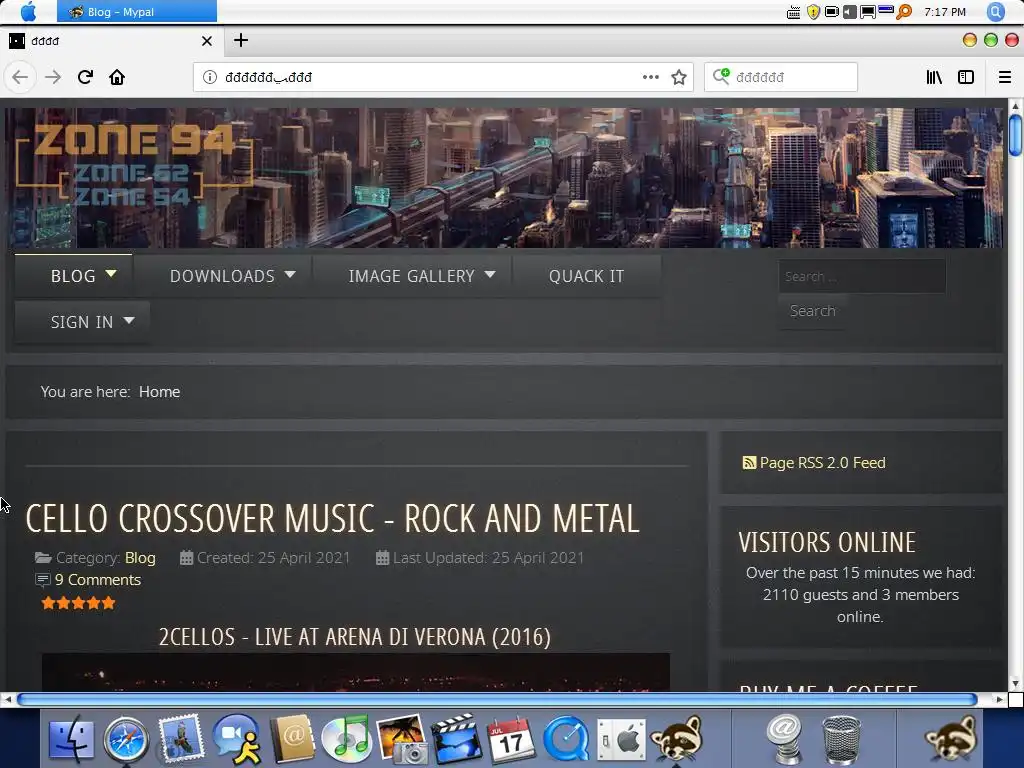
Task: Launch iTunes from the dock
Action: [x=346, y=739]
